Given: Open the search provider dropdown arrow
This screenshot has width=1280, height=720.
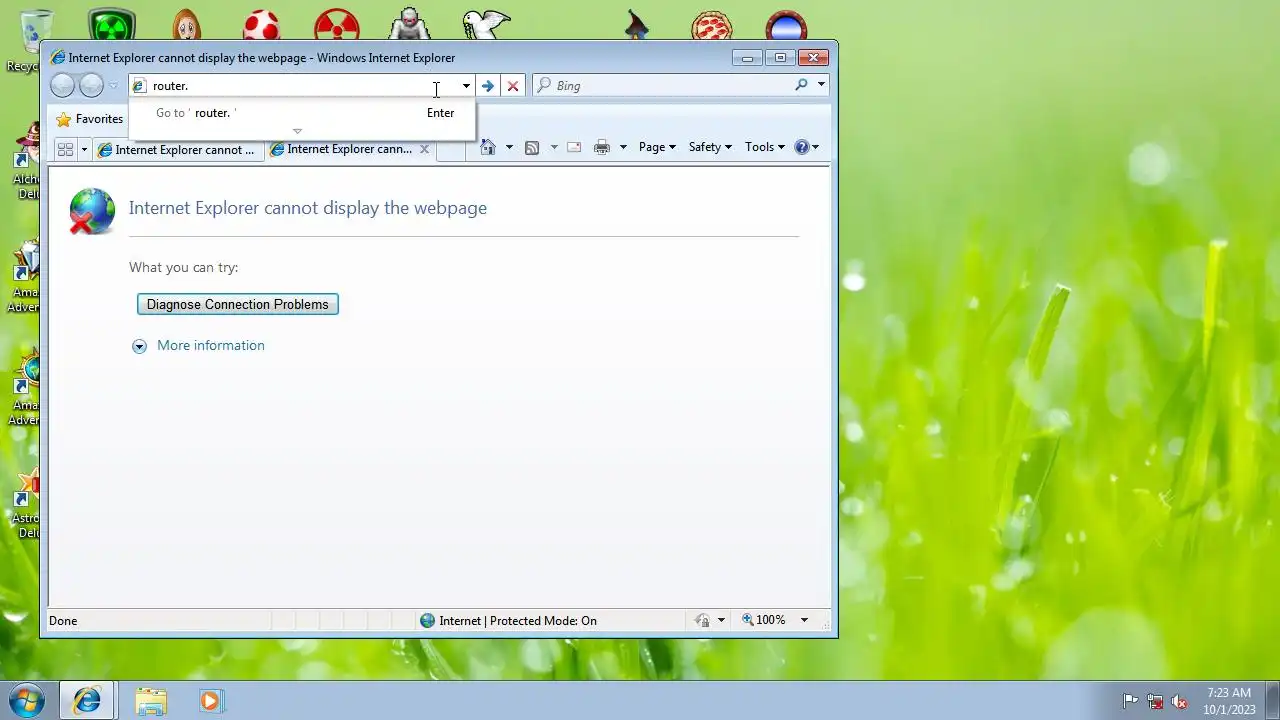Looking at the screenshot, I should pos(821,85).
